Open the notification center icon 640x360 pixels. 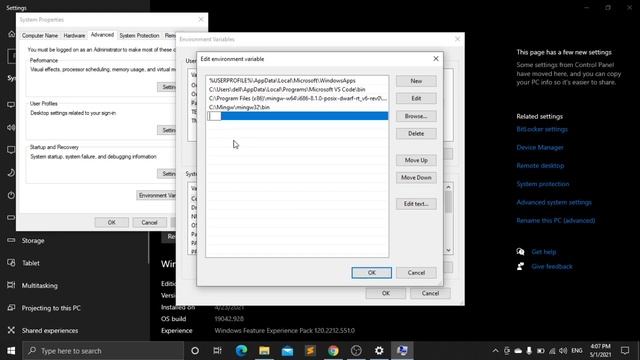pyautogui.click(x=625, y=351)
